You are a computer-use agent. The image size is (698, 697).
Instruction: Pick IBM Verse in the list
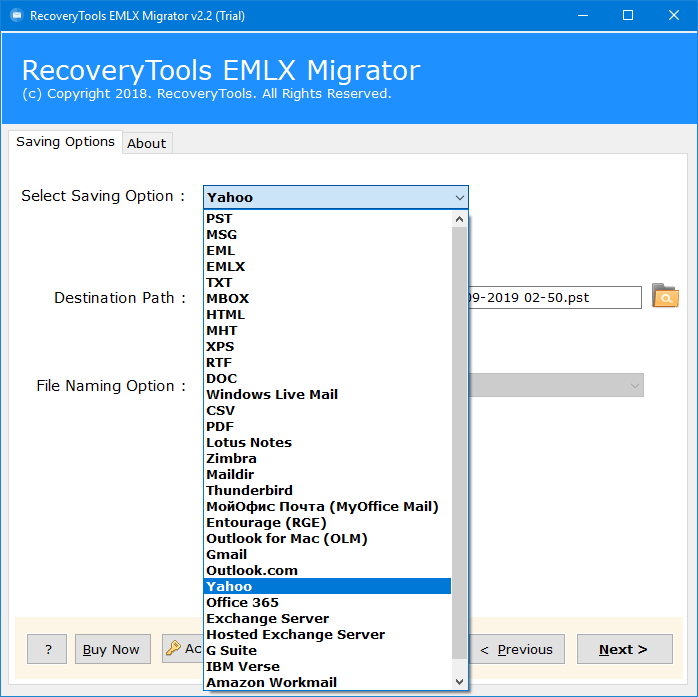tap(327, 667)
